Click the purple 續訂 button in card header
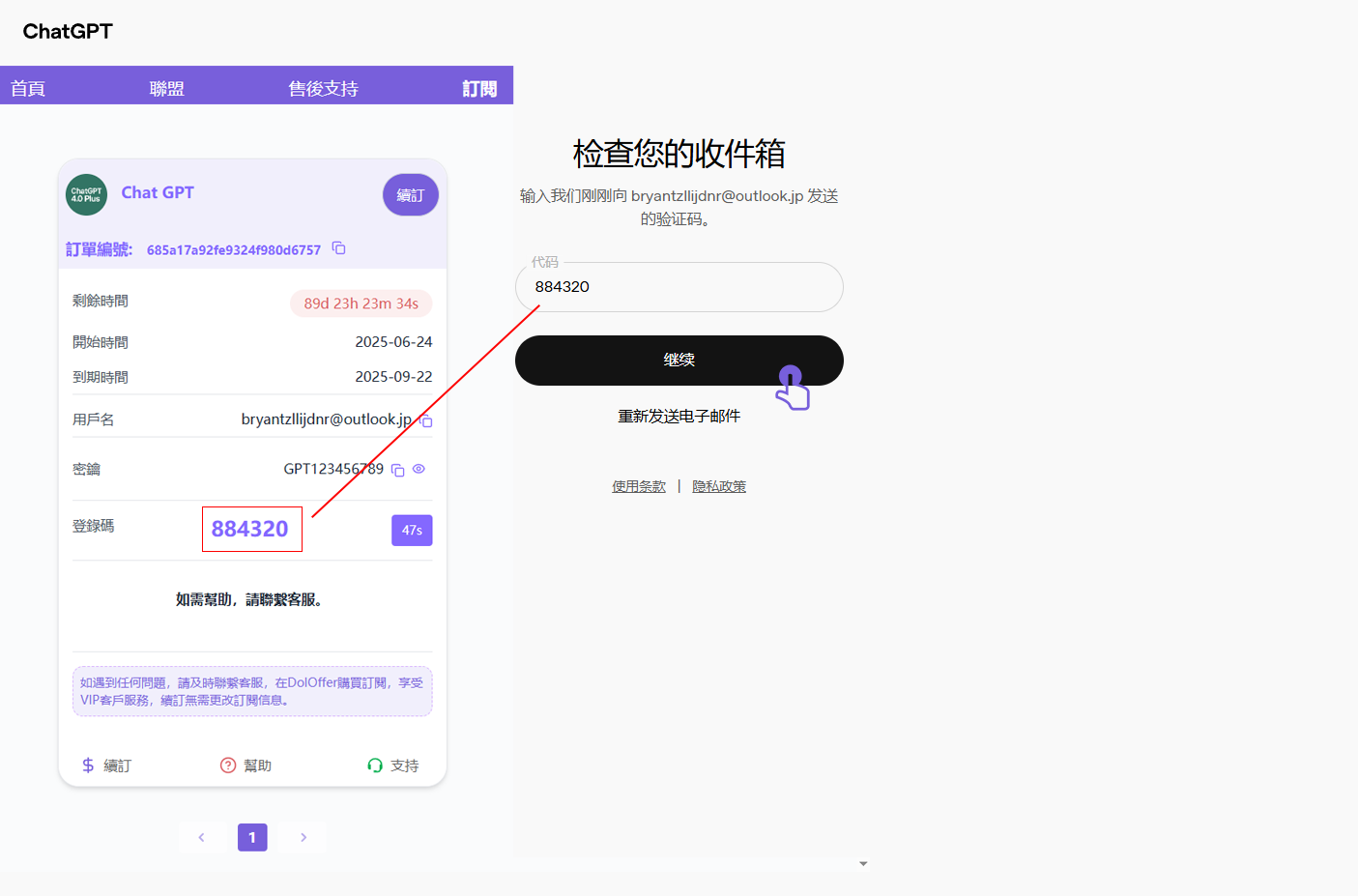 (411, 195)
